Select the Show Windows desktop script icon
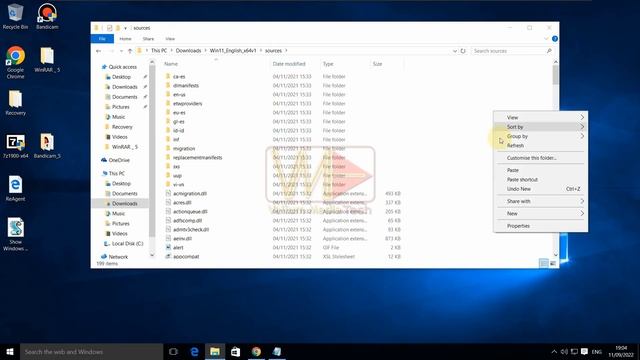Screen dimensions: 640x360 [x=16, y=234]
